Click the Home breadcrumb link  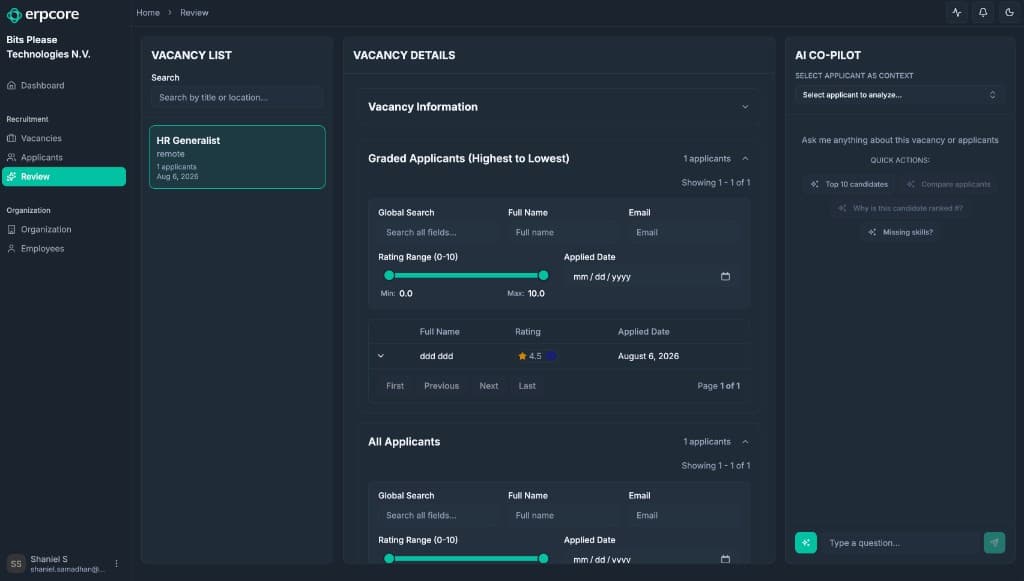point(148,12)
